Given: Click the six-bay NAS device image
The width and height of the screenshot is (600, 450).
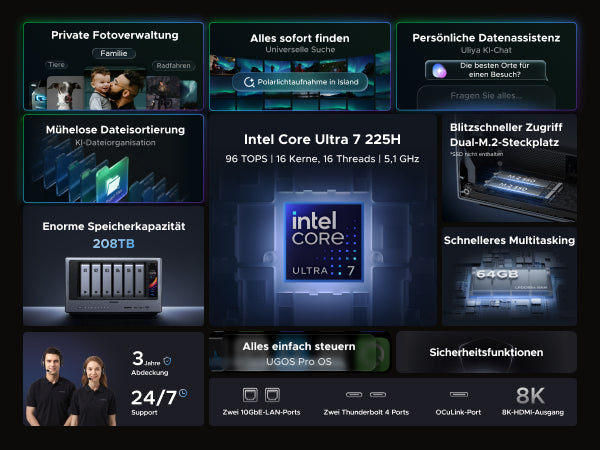Looking at the screenshot, I should pos(114,285).
